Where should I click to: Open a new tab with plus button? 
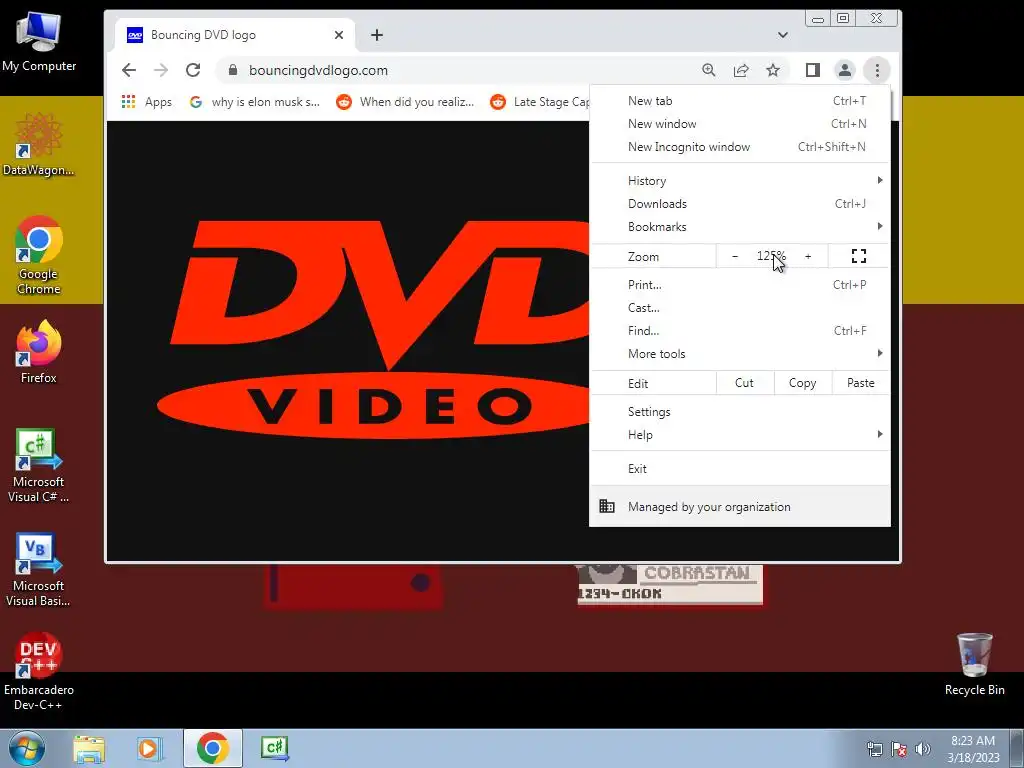[377, 35]
